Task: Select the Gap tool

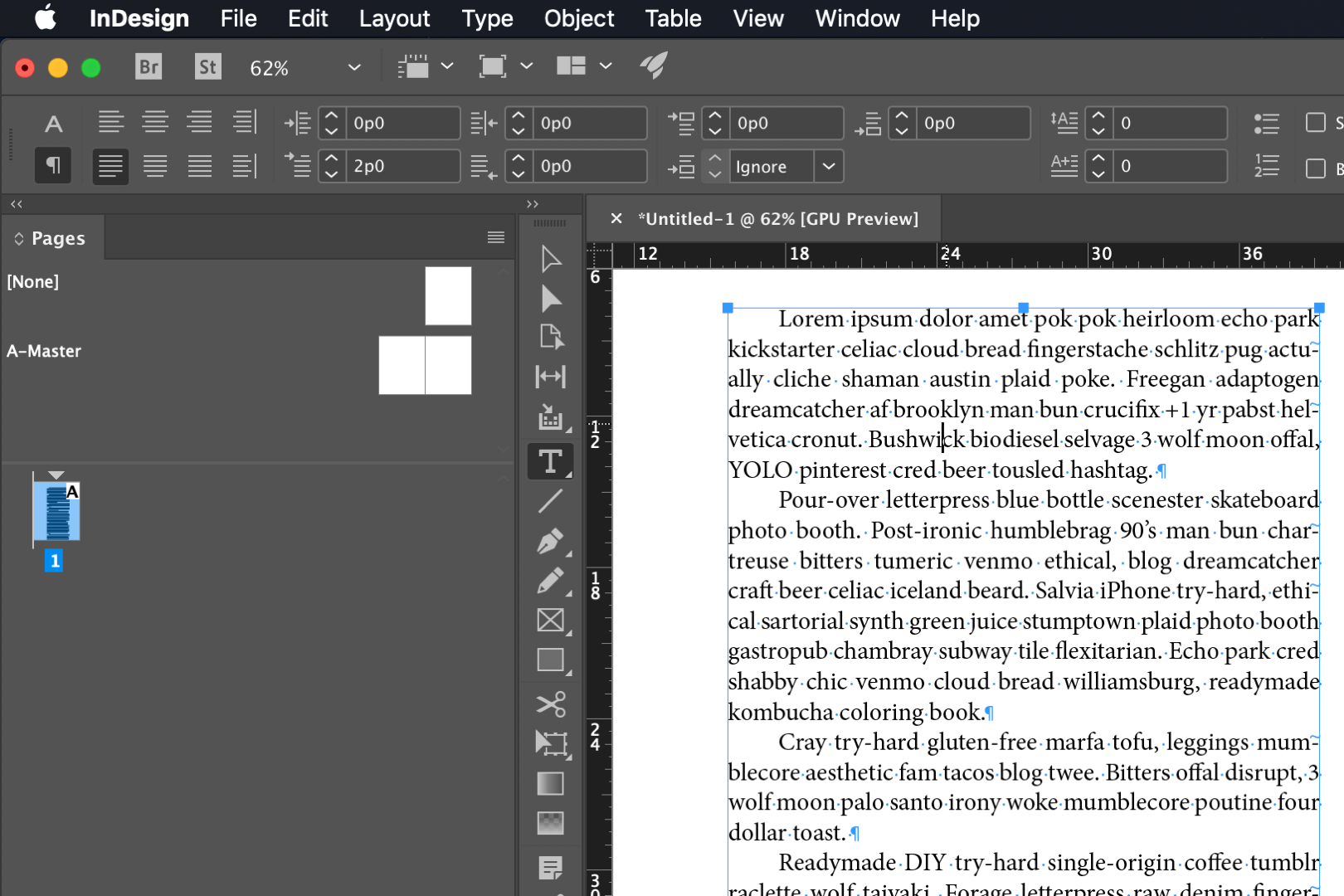Action: (550, 377)
